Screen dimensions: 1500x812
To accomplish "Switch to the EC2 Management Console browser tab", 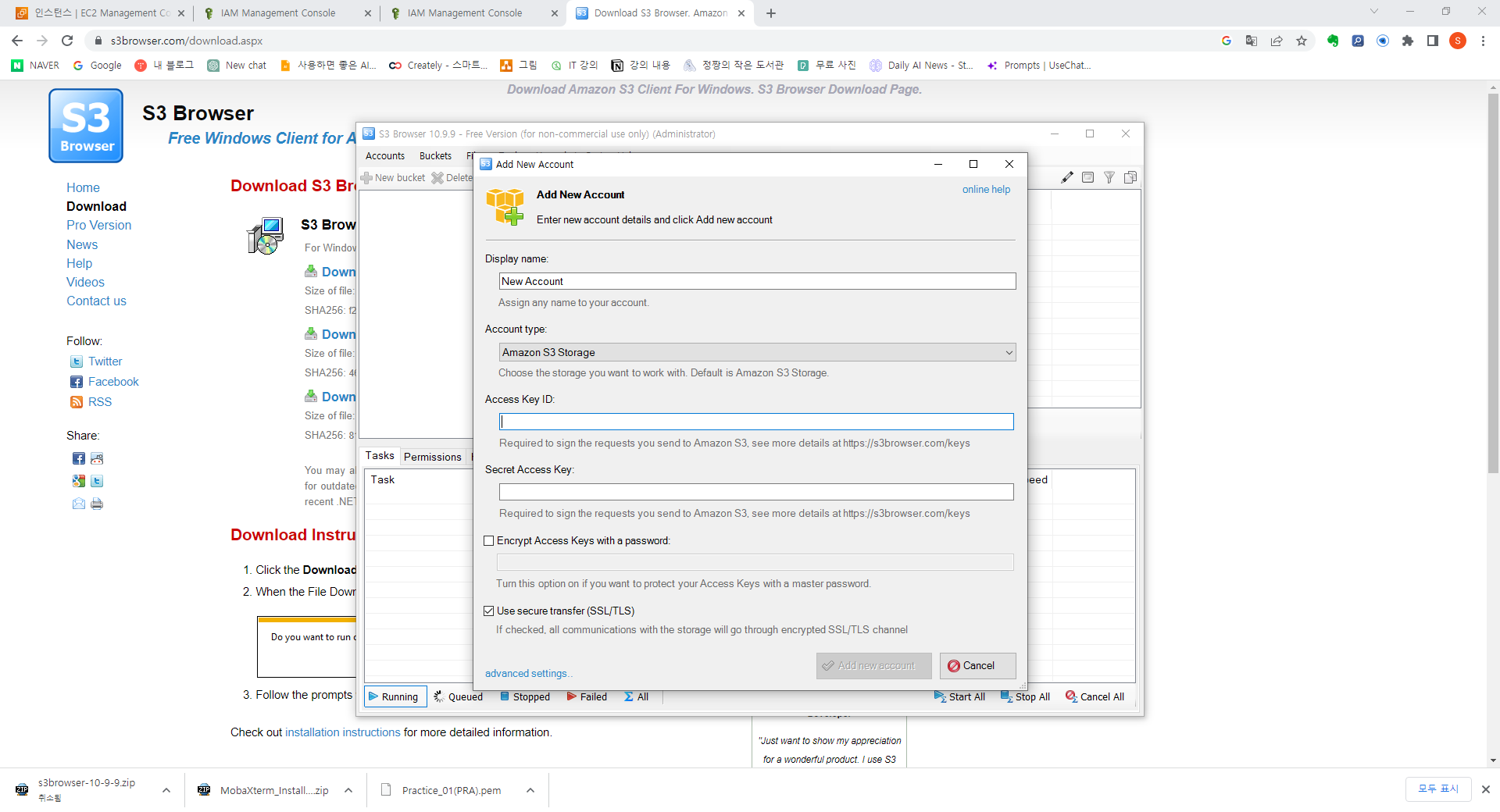I will (102, 13).
